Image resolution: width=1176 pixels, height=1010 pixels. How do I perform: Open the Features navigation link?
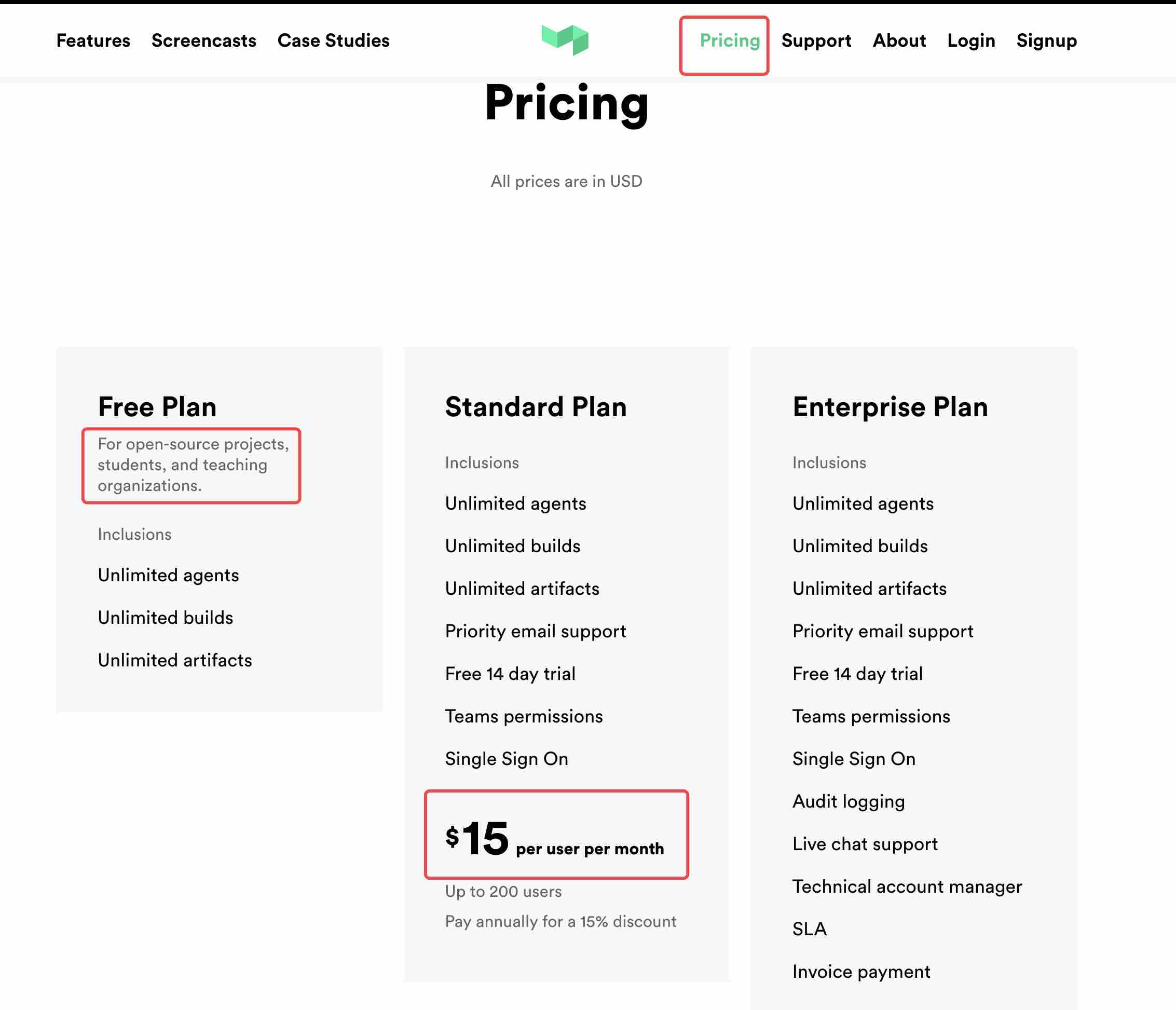[x=93, y=41]
